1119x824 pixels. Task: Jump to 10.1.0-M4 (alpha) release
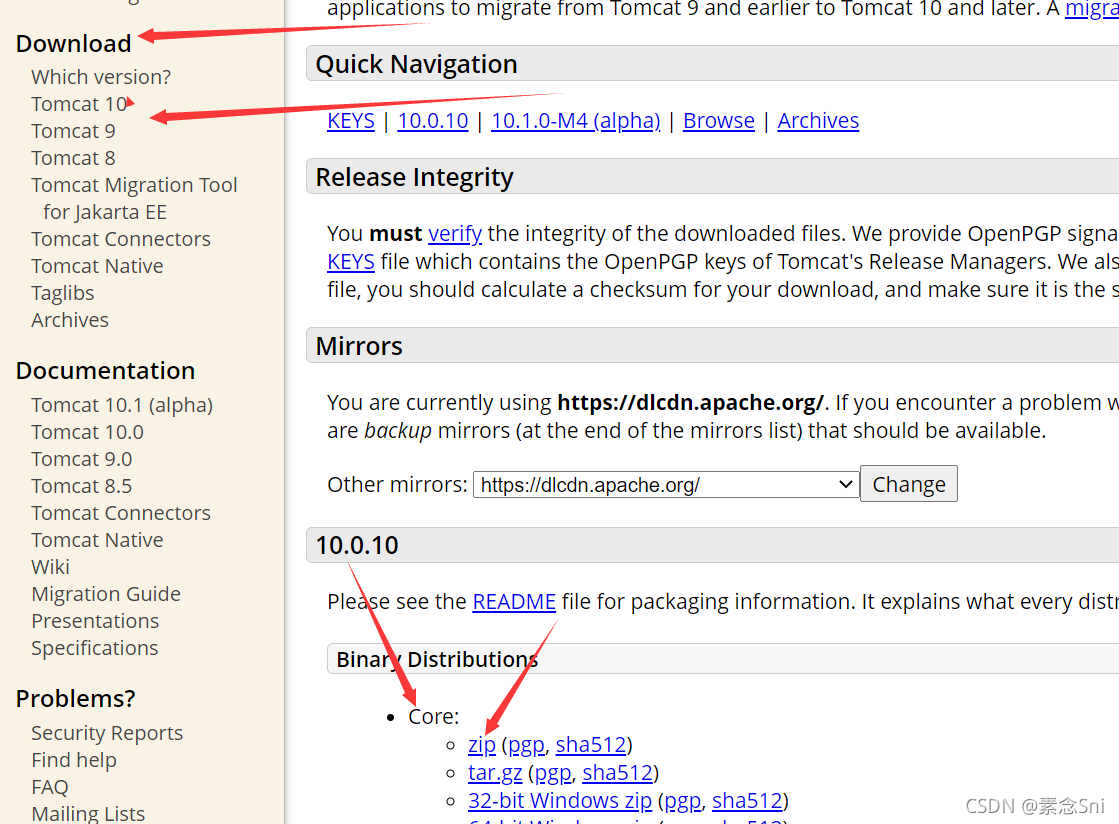pyautogui.click(x=575, y=121)
